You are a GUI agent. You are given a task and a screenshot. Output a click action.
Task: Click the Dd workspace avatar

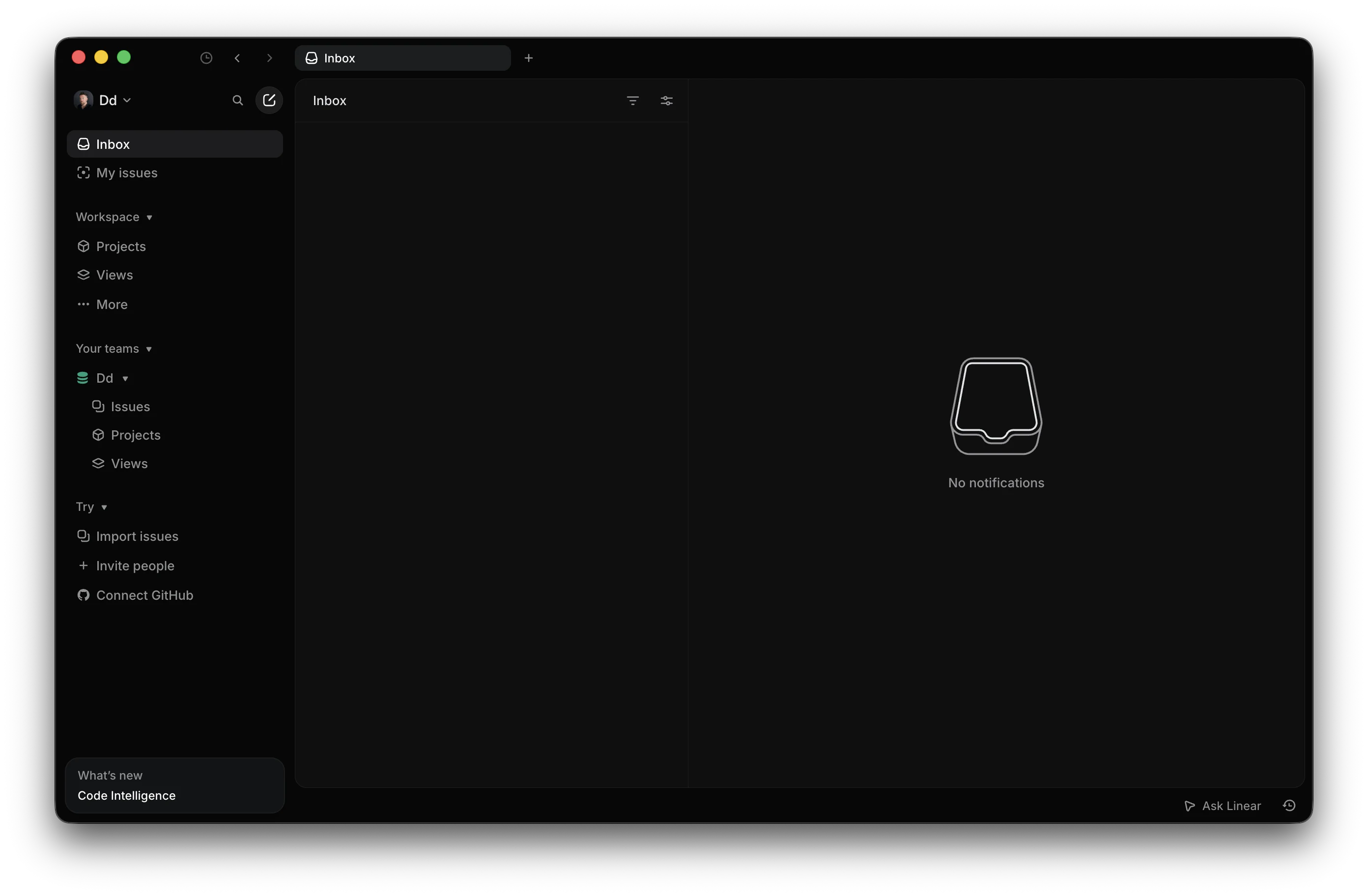click(84, 101)
